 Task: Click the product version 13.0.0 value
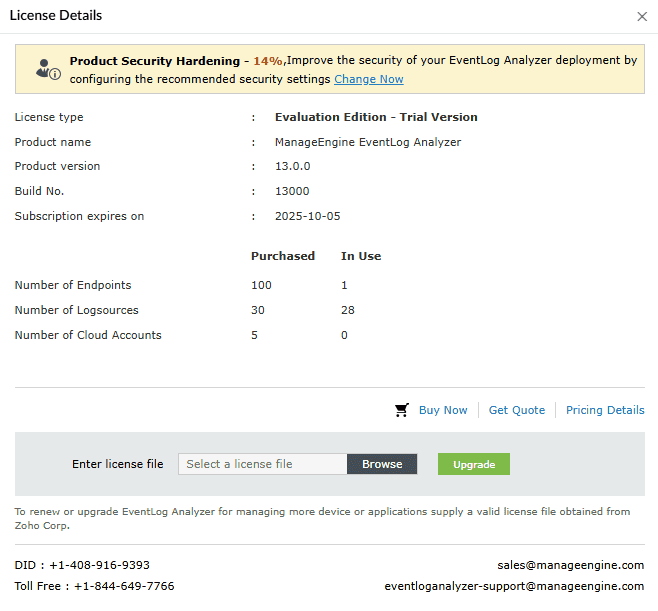coord(292,166)
